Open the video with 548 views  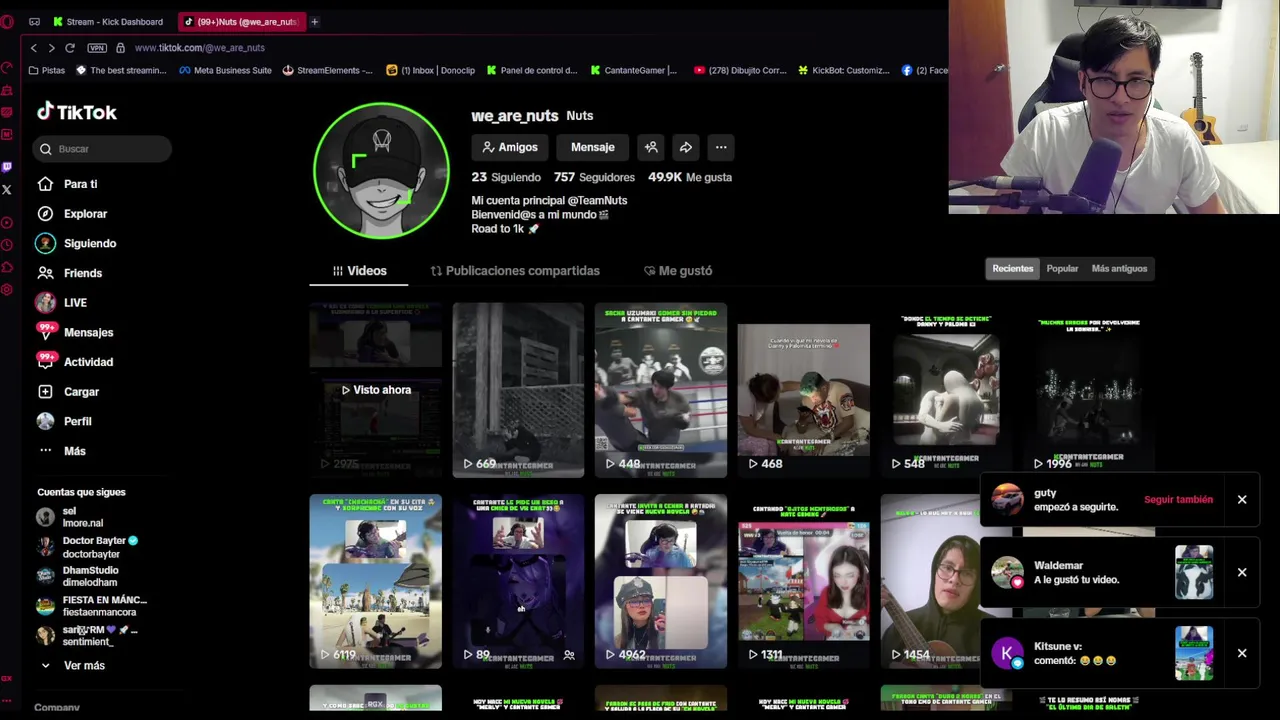click(x=946, y=390)
